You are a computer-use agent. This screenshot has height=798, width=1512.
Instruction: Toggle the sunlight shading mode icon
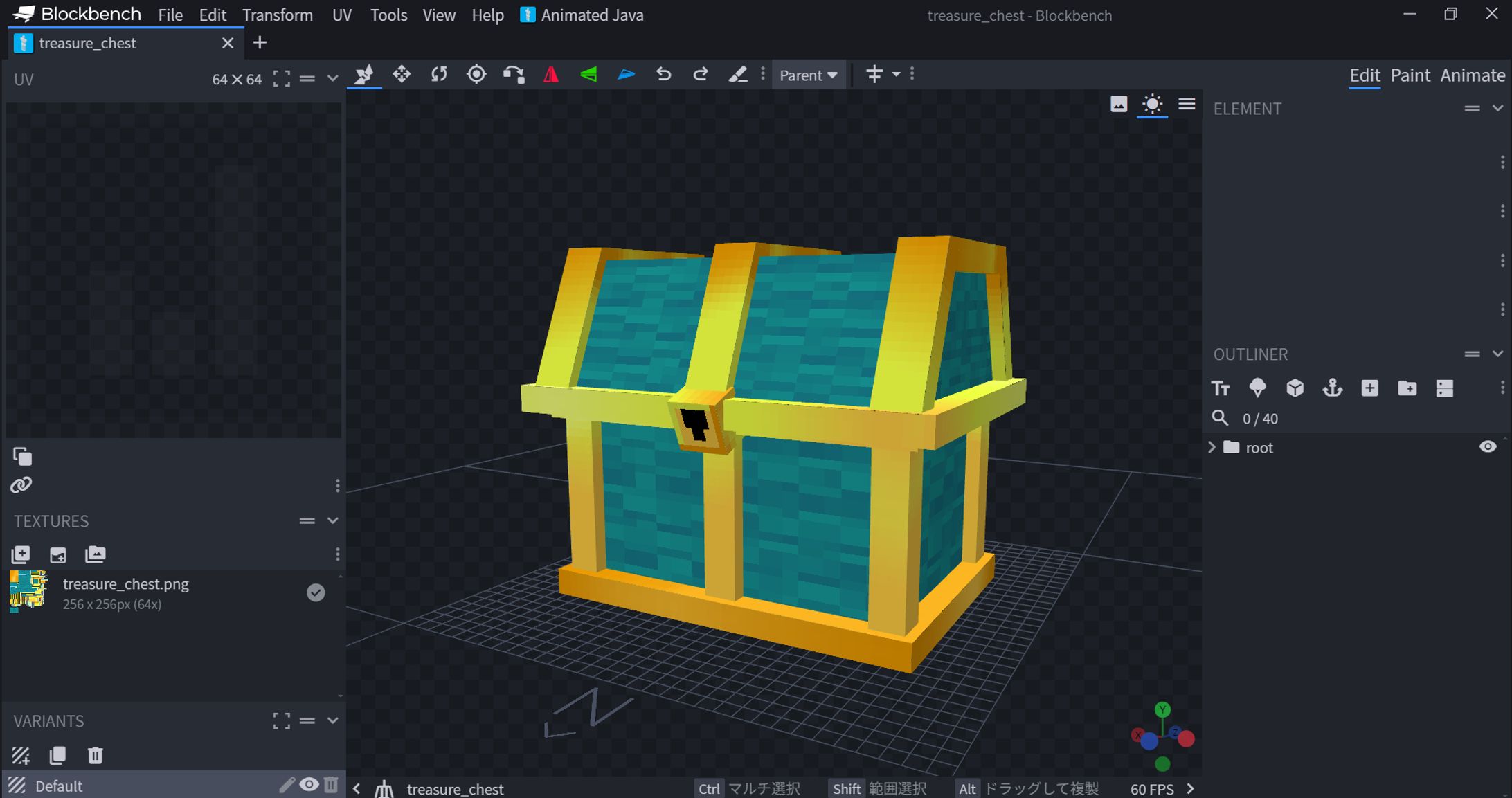pos(1152,105)
